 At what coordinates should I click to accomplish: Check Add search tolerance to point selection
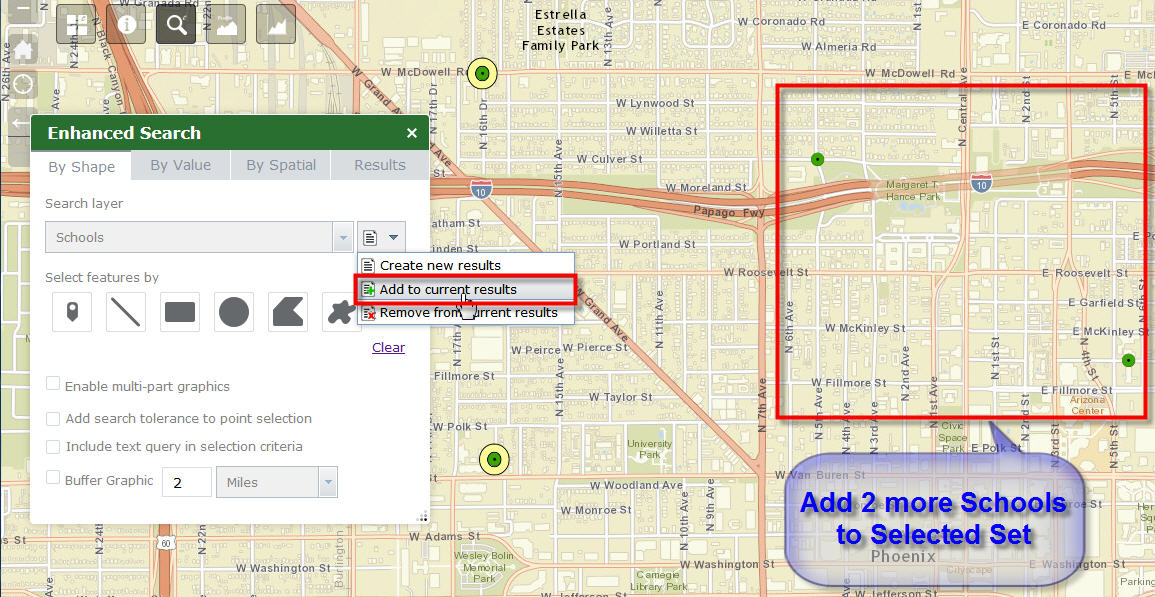tap(53, 419)
